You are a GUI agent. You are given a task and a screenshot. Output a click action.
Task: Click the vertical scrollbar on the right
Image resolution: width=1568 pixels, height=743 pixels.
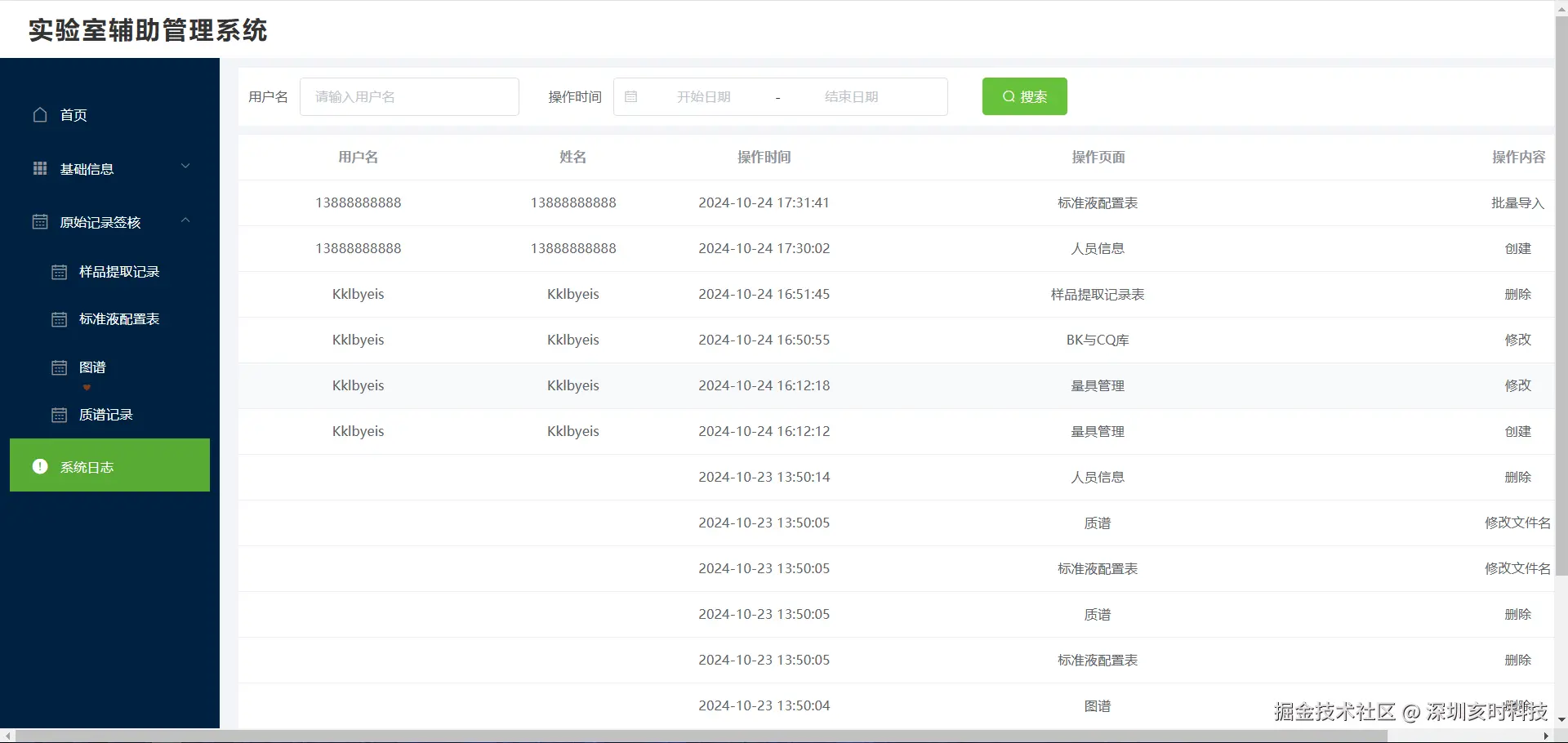click(x=1561, y=294)
